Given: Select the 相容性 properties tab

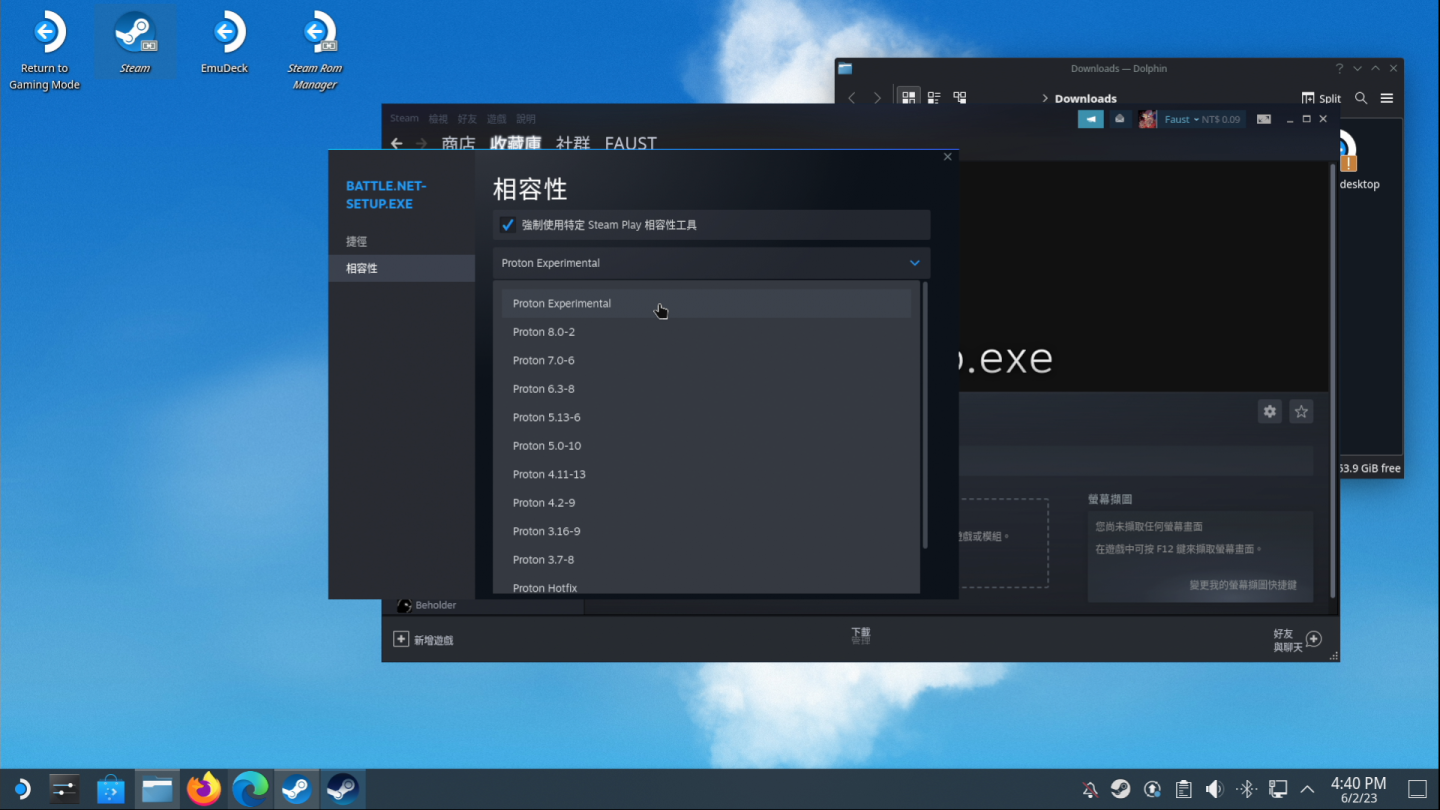Looking at the screenshot, I should (401, 268).
